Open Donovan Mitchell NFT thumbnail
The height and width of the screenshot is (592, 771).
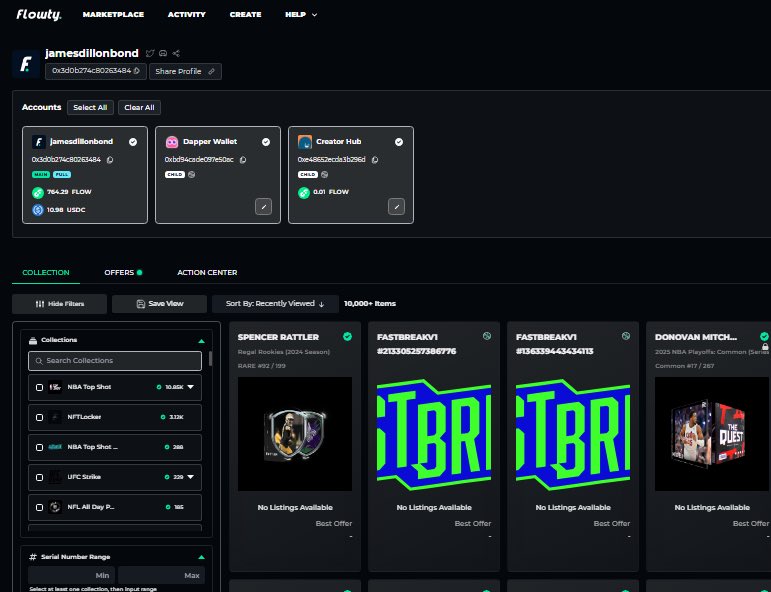tap(712, 434)
